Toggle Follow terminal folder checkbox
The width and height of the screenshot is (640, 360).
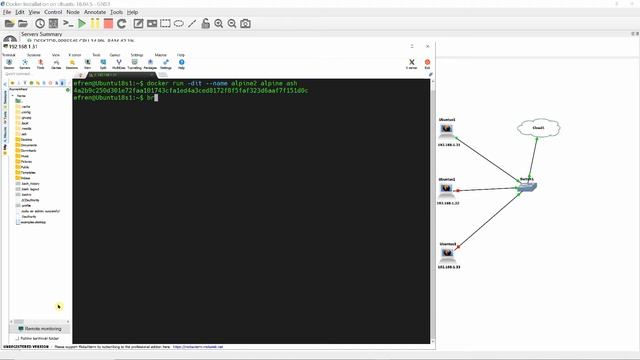(18, 338)
